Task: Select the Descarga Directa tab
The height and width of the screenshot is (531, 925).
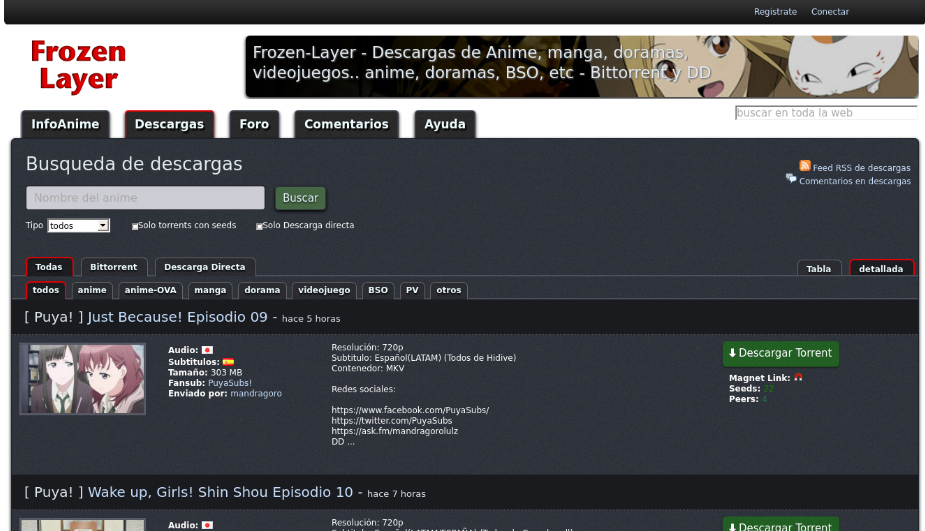Action: point(204,267)
